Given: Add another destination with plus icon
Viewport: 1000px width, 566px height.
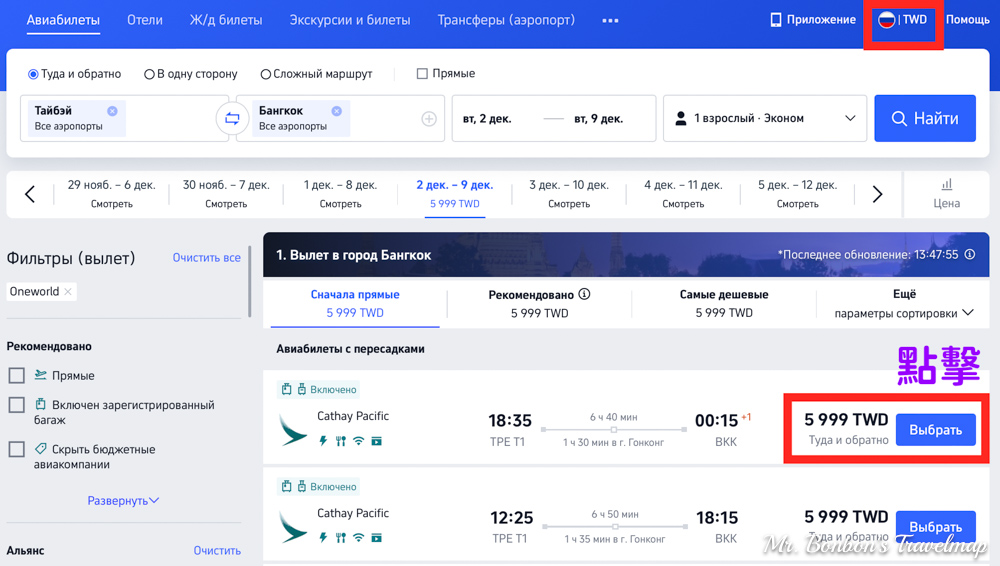Looking at the screenshot, I should [429, 119].
